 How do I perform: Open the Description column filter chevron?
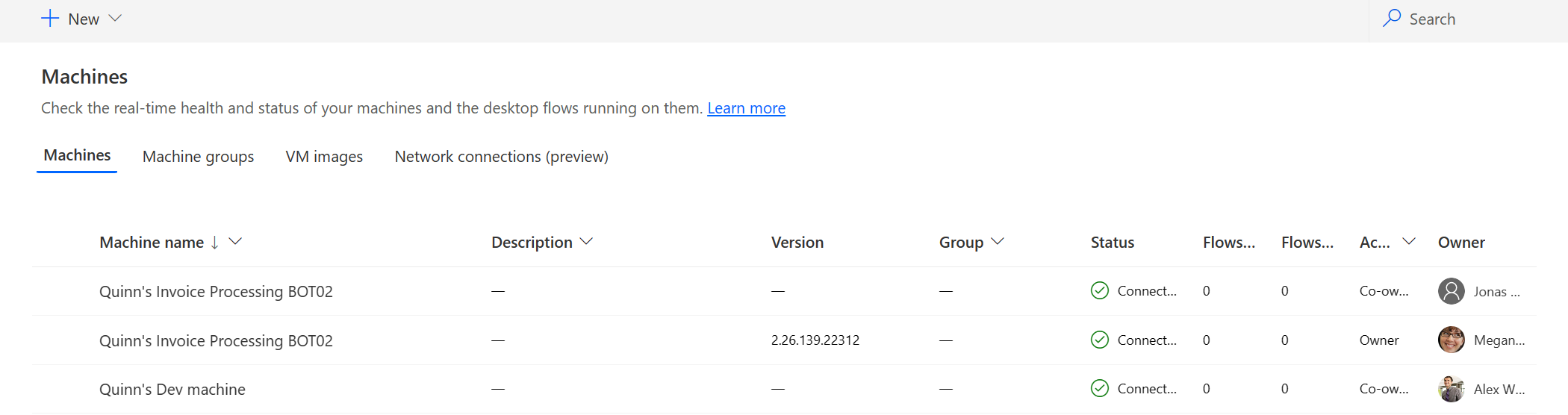point(586,242)
